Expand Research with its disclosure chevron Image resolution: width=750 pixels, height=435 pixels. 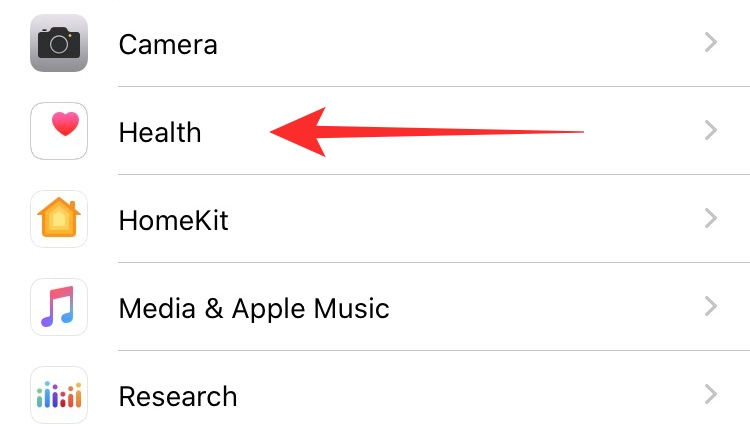pyautogui.click(x=711, y=395)
